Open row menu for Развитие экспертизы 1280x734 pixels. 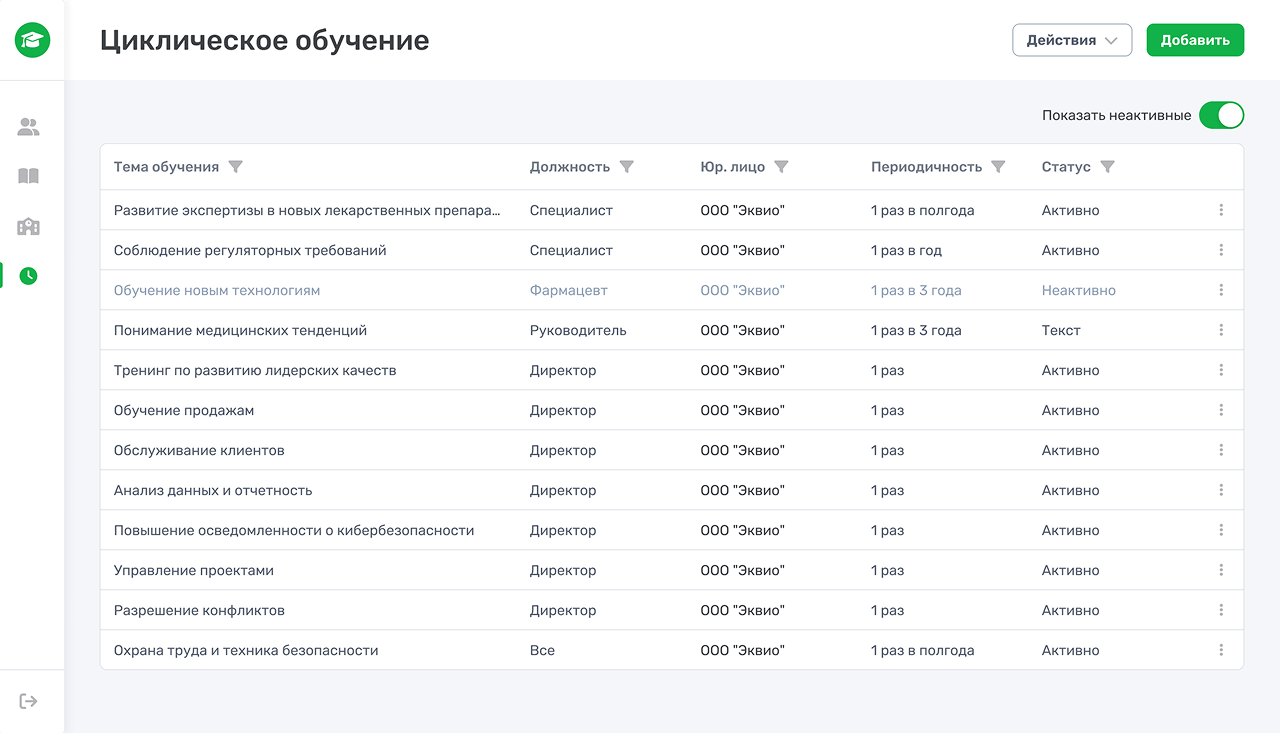1221,210
